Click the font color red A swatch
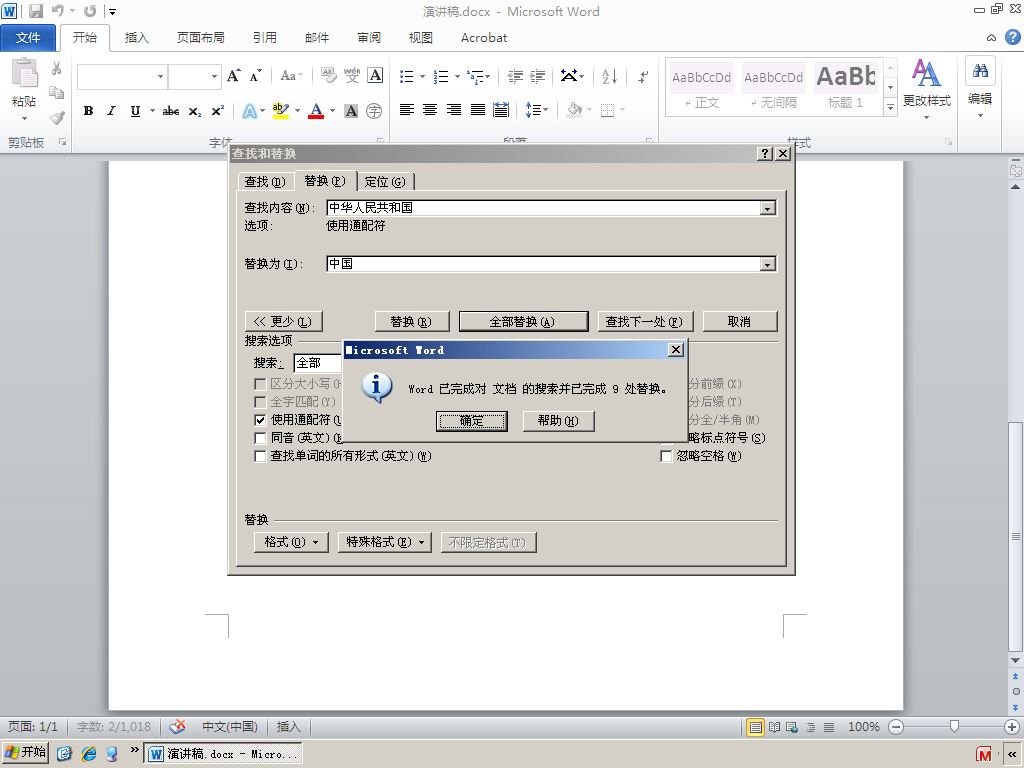This screenshot has height=768, width=1024. coord(316,111)
